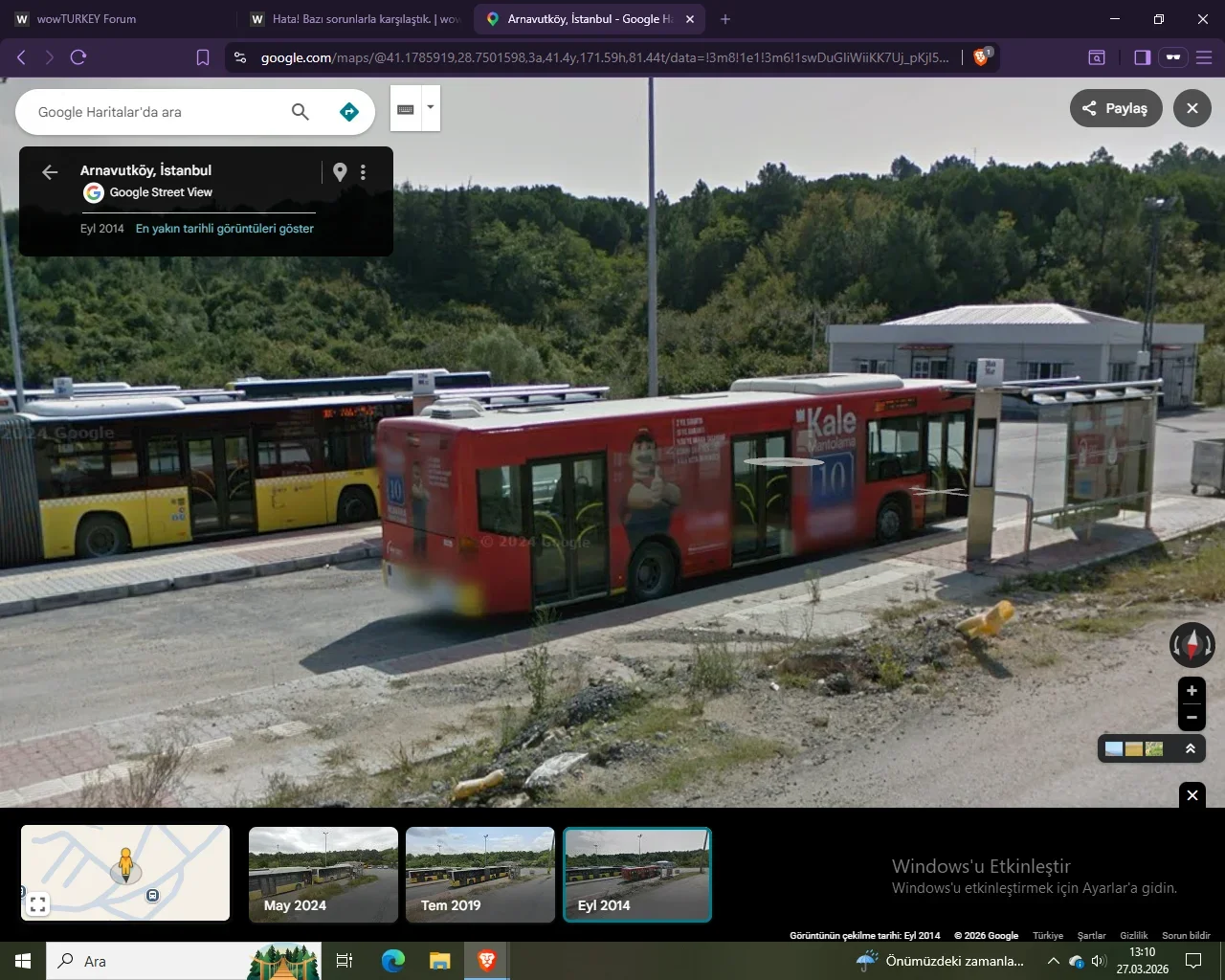Screen dimensions: 1225x980
Task: Go back using the panel's left arrow
Action: [x=50, y=172]
